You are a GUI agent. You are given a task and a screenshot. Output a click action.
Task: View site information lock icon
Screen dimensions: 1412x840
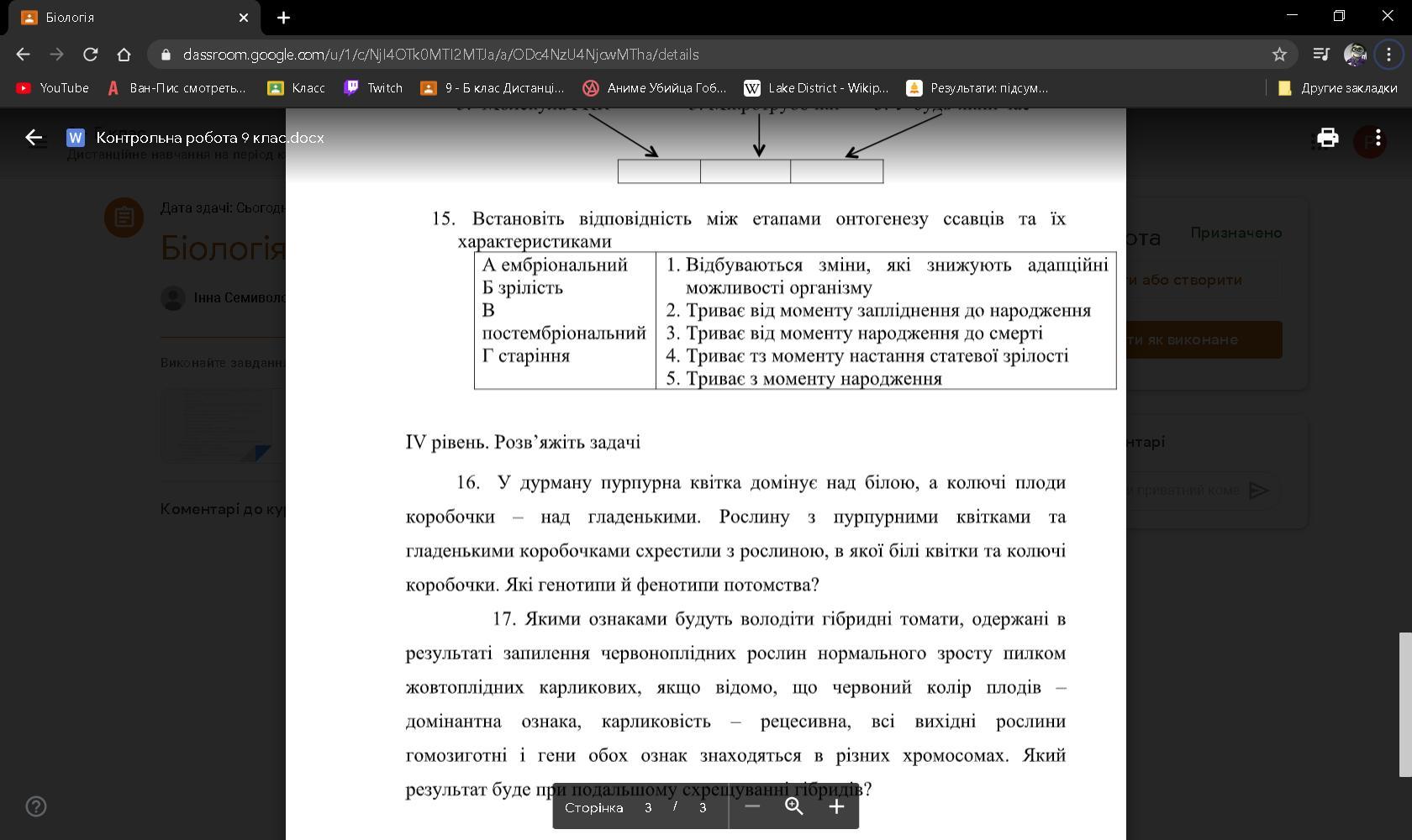pyautogui.click(x=166, y=55)
